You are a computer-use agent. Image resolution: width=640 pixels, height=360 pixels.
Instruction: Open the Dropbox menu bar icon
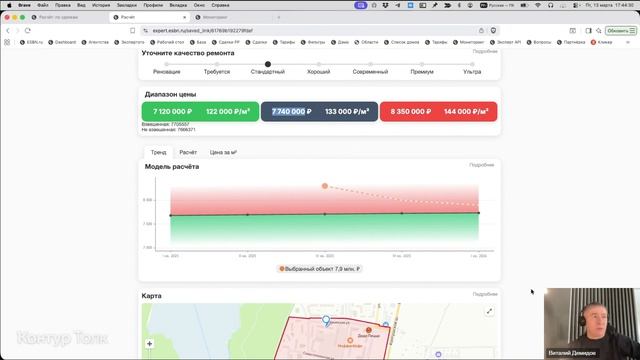pos(386,5)
